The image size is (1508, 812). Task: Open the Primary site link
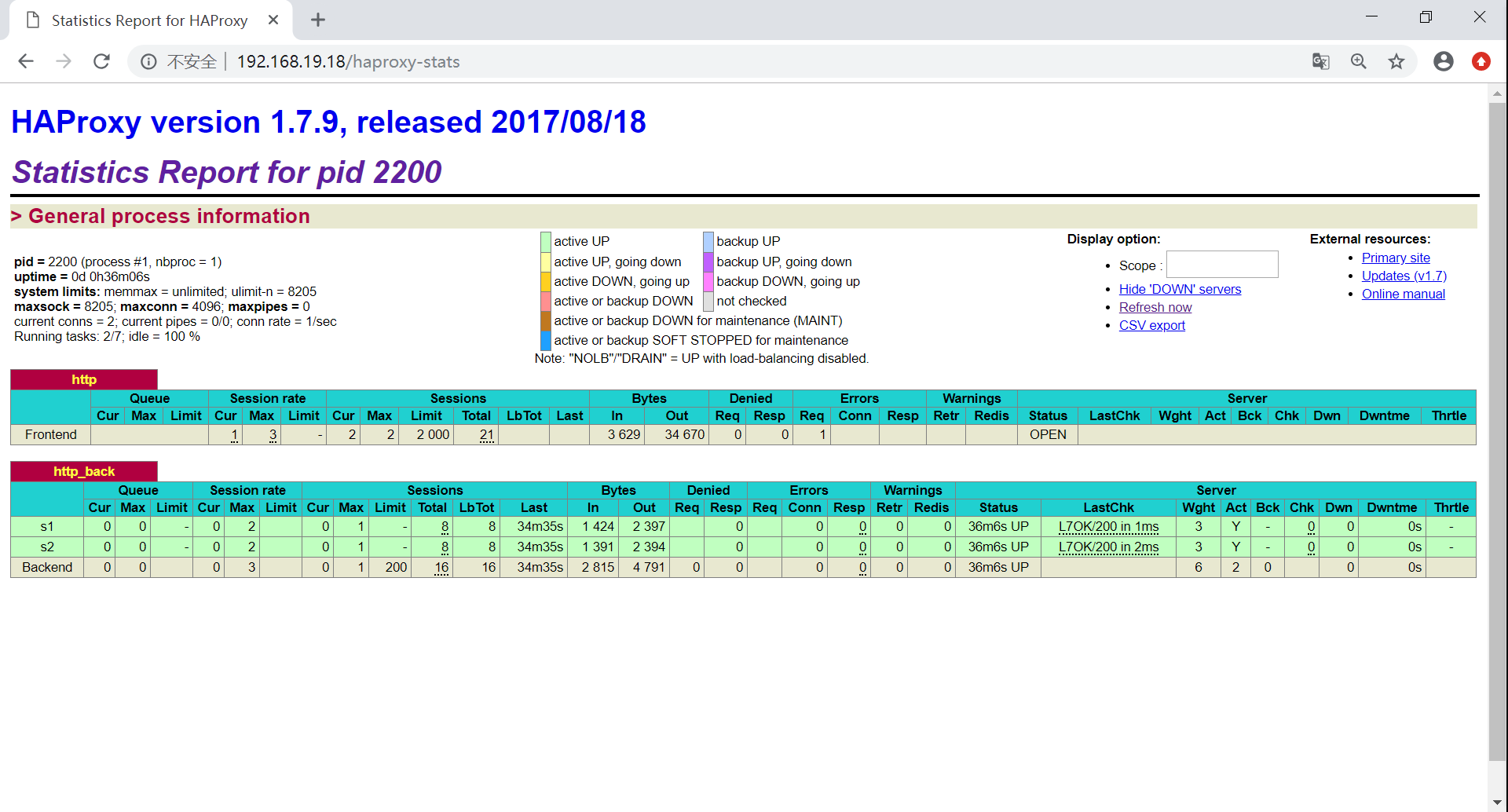(1396, 258)
